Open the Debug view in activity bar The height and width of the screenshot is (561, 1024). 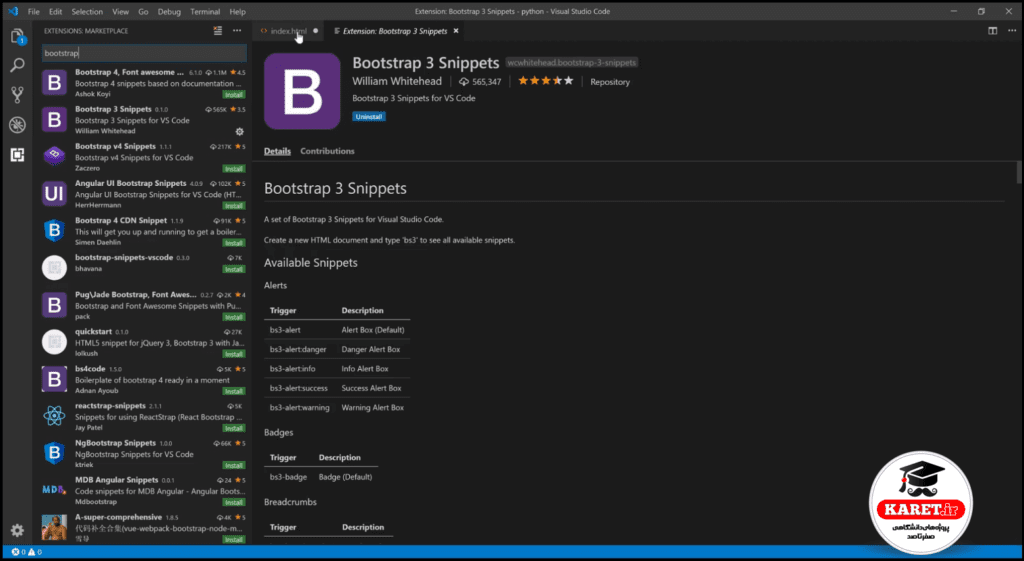tap(18, 125)
